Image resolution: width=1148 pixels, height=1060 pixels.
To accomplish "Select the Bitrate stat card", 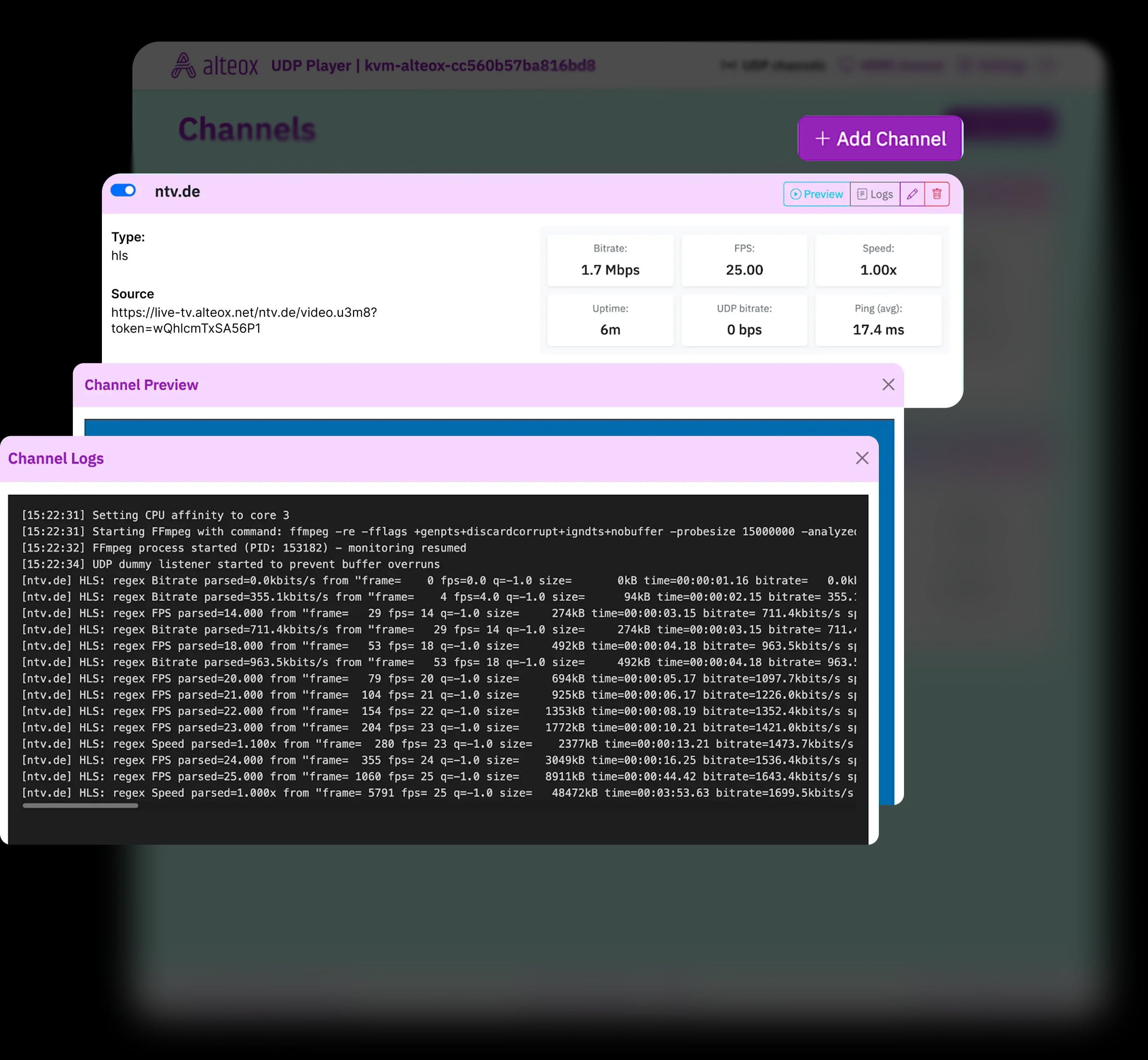I will coord(610,260).
